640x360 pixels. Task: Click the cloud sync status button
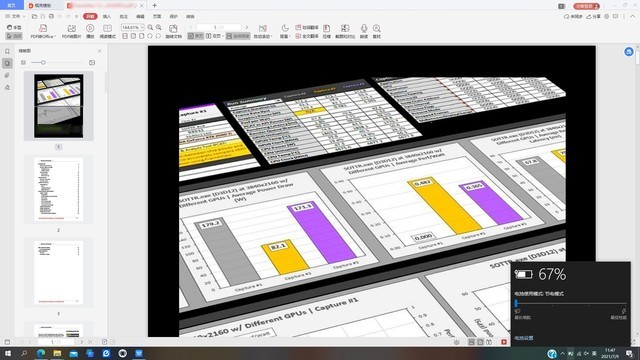pyautogui.click(x=573, y=16)
